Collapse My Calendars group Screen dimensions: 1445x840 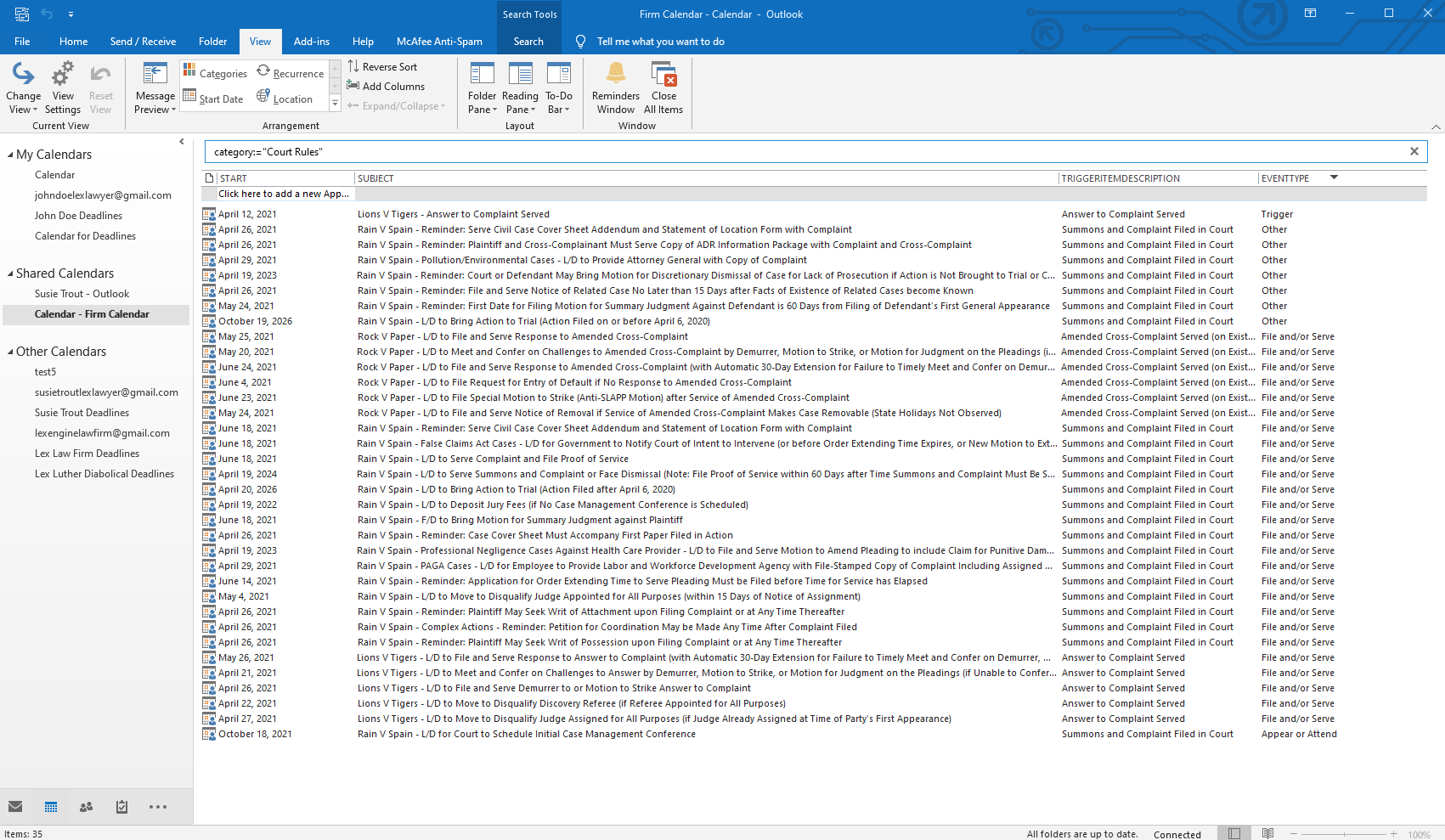[10, 155]
